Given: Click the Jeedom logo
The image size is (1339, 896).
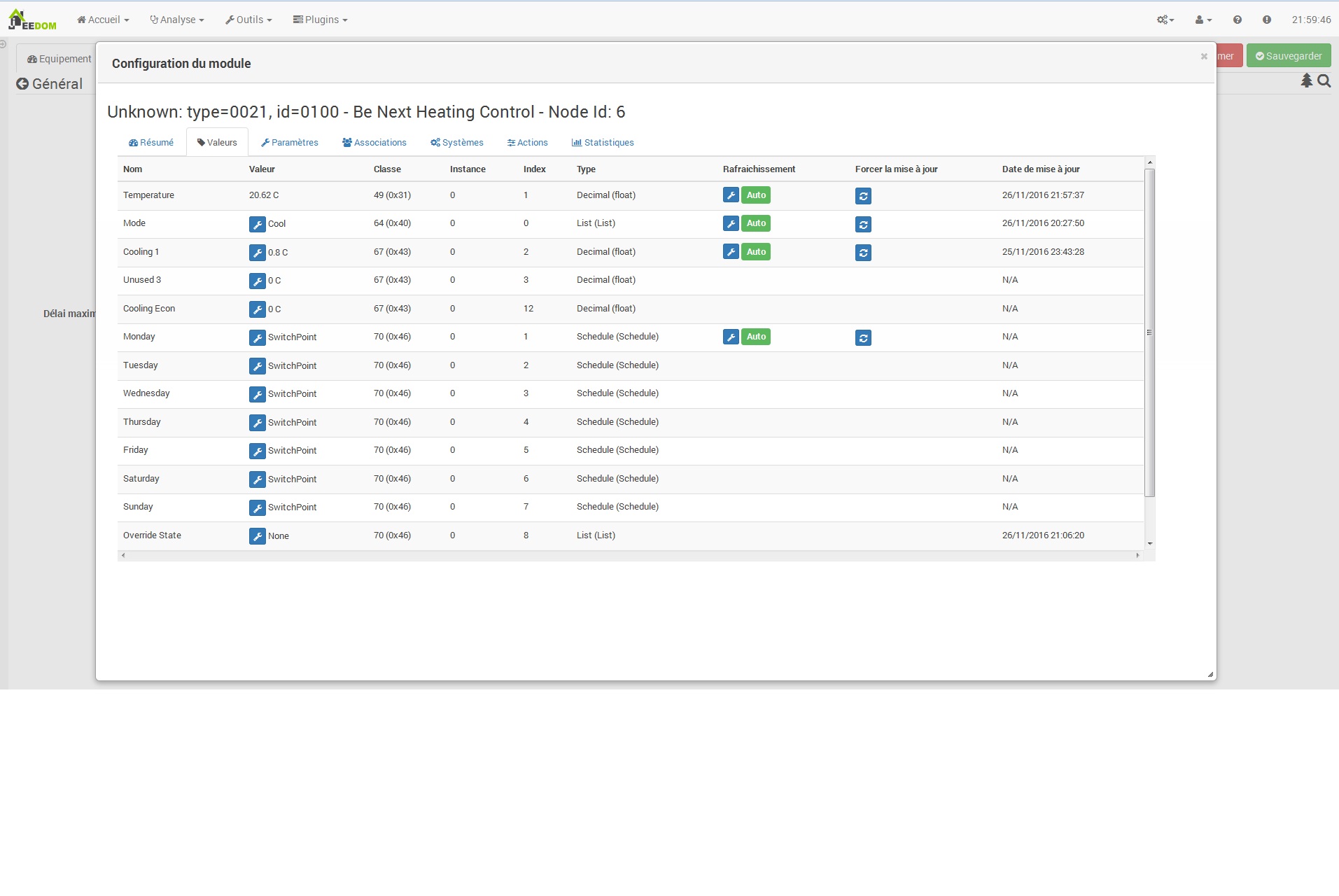Looking at the screenshot, I should click(32, 20).
